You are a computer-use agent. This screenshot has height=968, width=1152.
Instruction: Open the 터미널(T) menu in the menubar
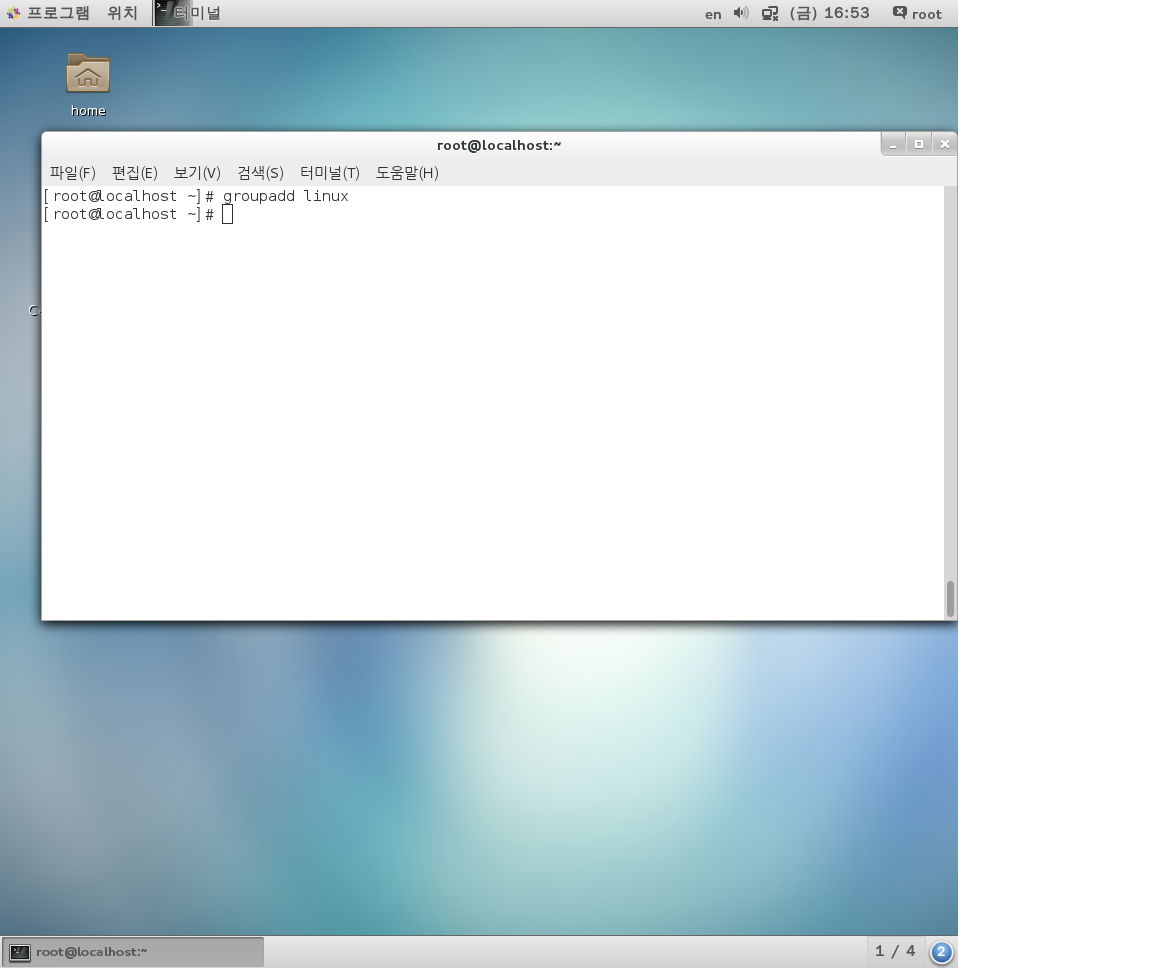[x=329, y=173]
